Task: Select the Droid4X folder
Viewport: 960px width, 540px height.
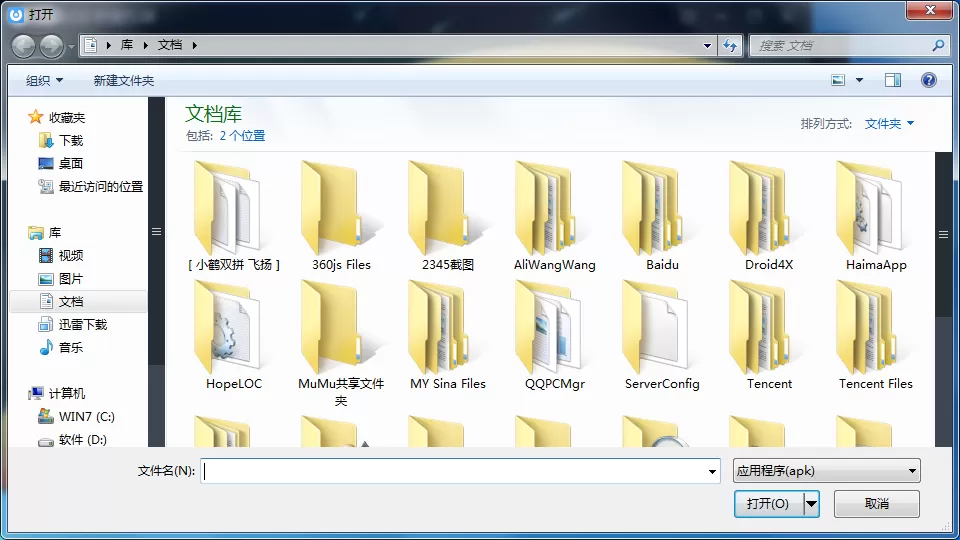Action: pos(769,216)
